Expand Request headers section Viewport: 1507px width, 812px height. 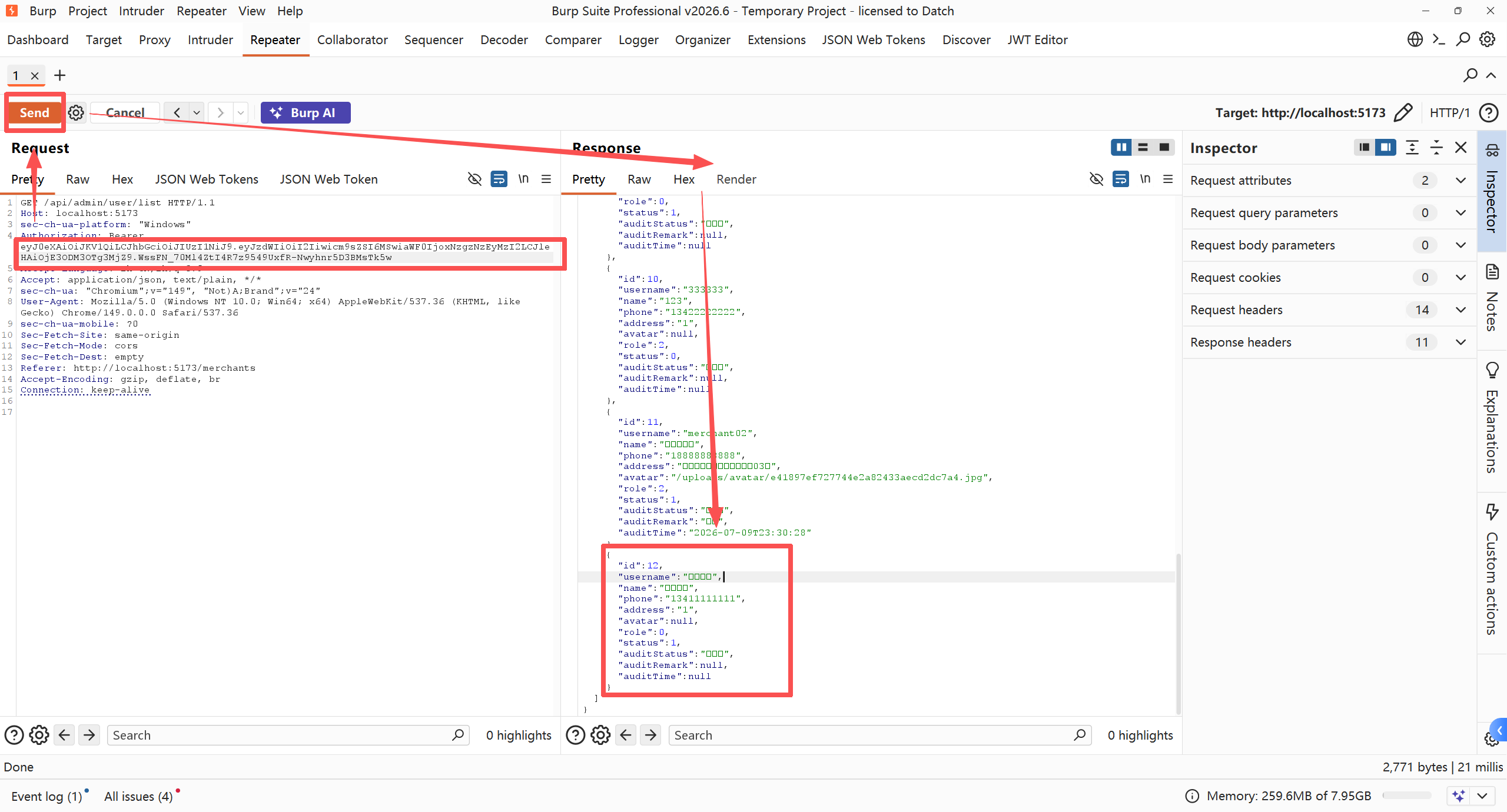(1329, 310)
